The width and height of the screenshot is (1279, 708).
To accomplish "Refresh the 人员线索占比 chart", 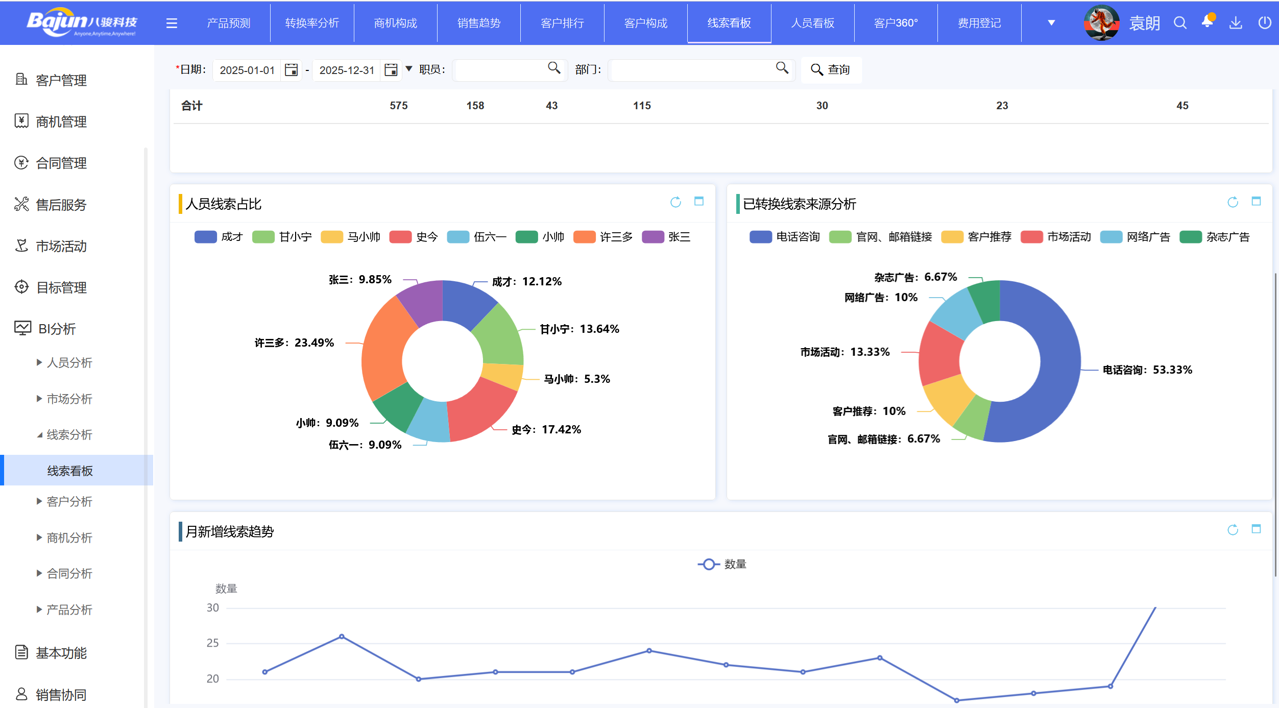I will [675, 201].
